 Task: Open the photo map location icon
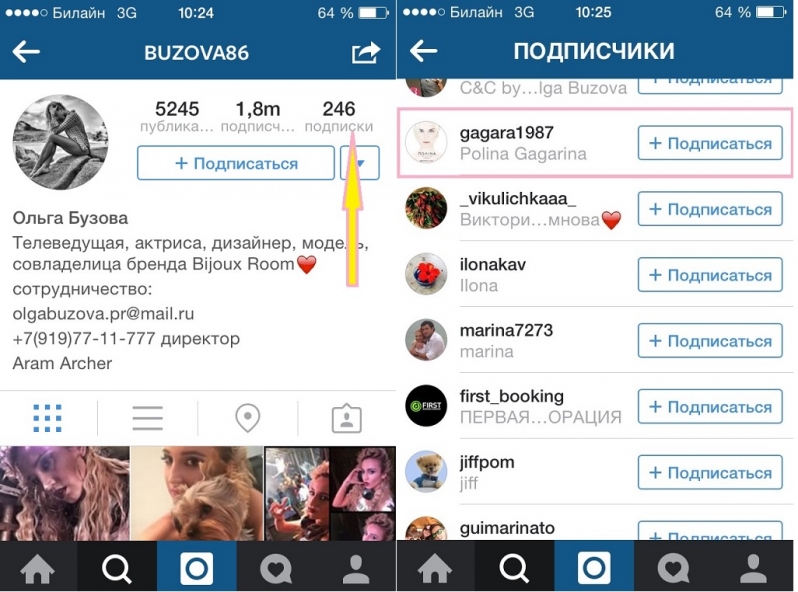tap(248, 418)
